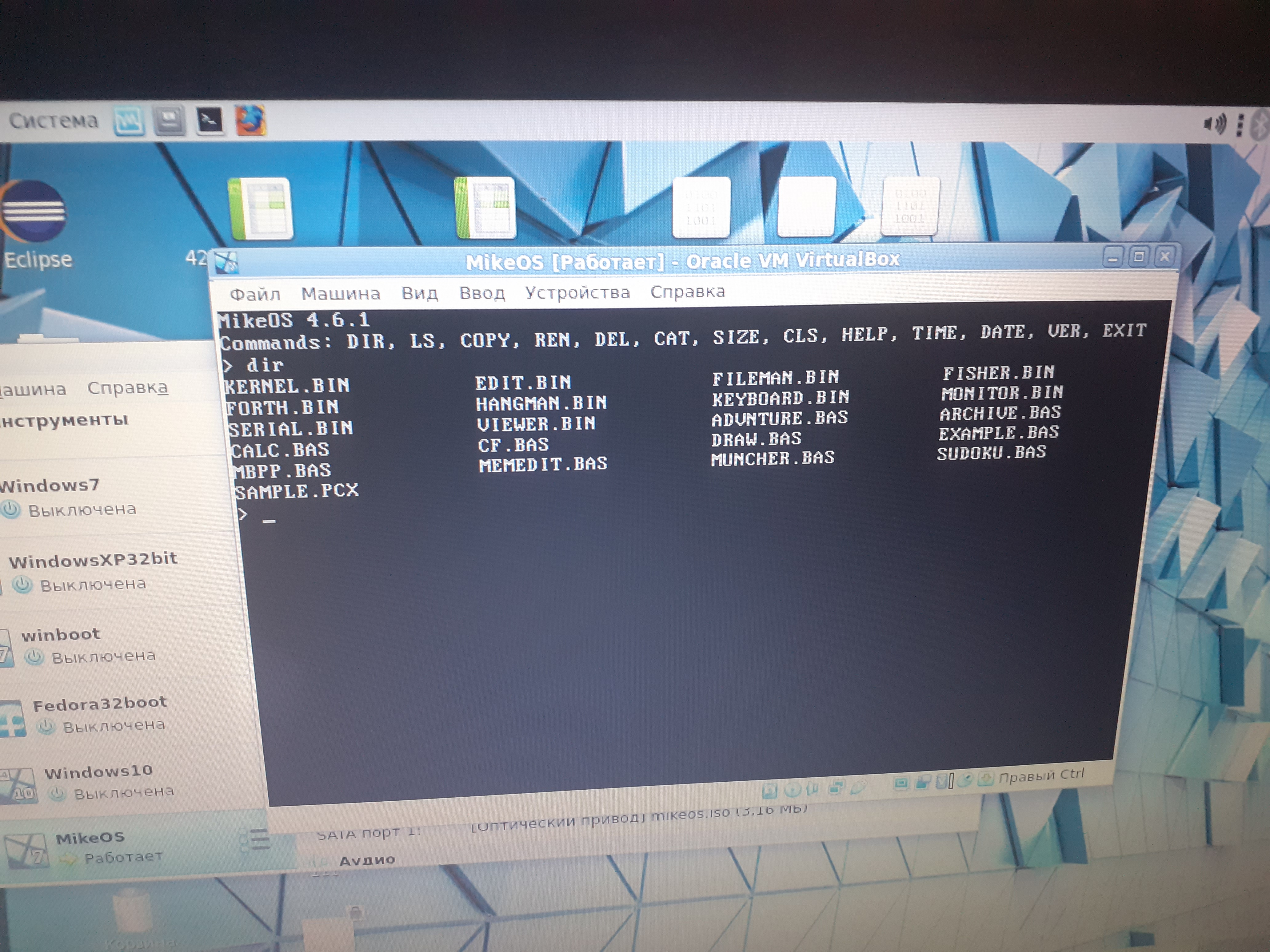This screenshot has width=1270, height=952.
Task: Launch Firefox from the top panel
Action: 250,121
